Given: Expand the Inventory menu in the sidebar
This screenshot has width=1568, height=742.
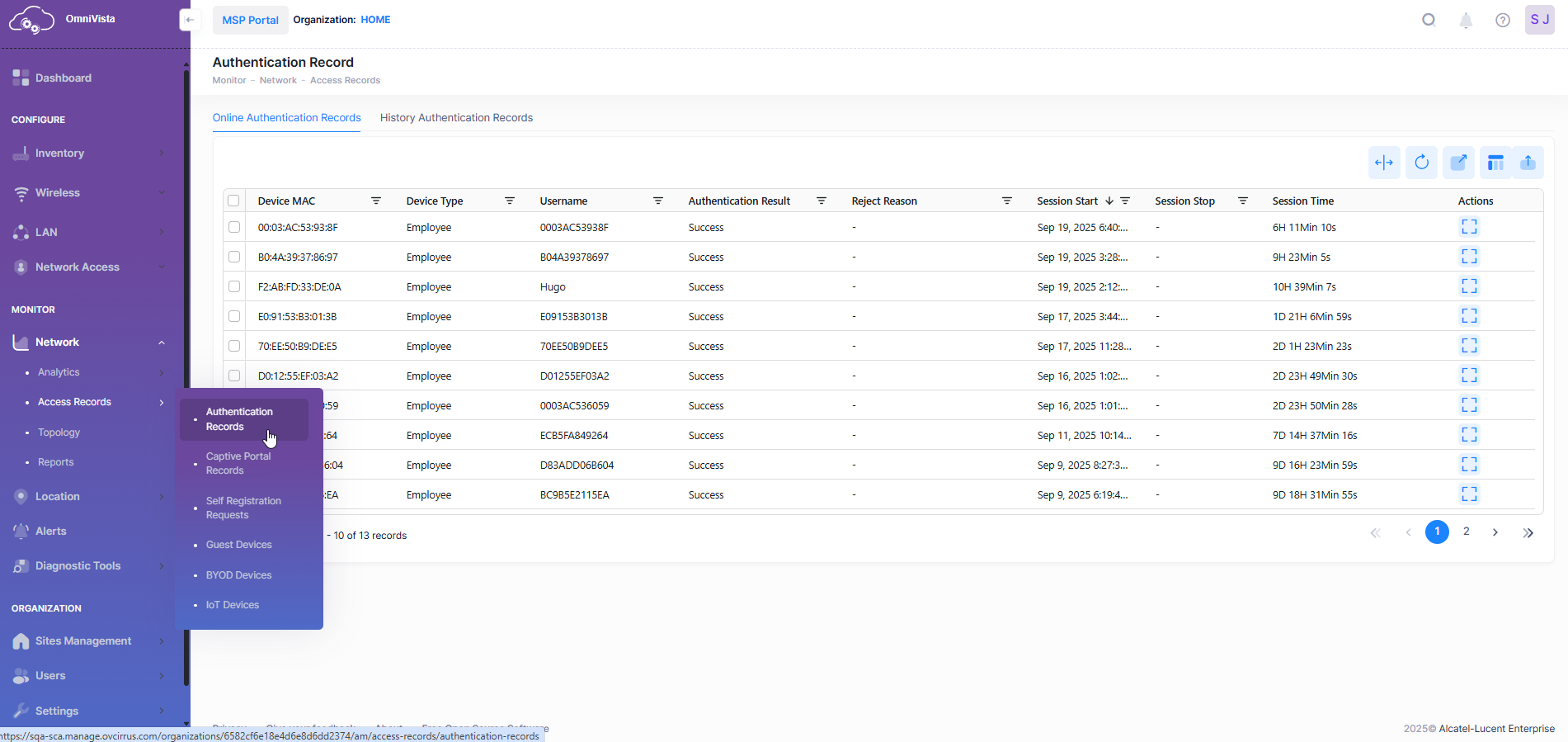Looking at the screenshot, I should tap(59, 154).
